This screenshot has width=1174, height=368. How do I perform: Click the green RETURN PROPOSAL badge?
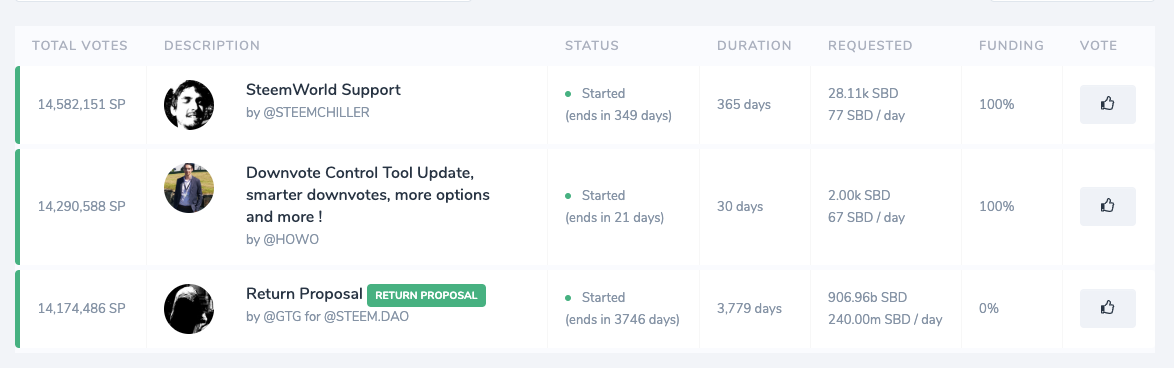point(426,295)
